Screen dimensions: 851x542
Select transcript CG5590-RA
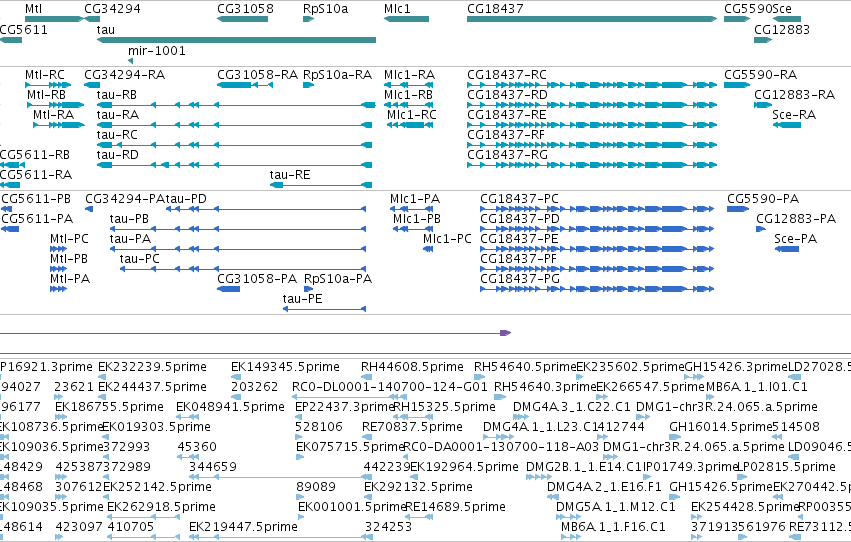[737, 85]
